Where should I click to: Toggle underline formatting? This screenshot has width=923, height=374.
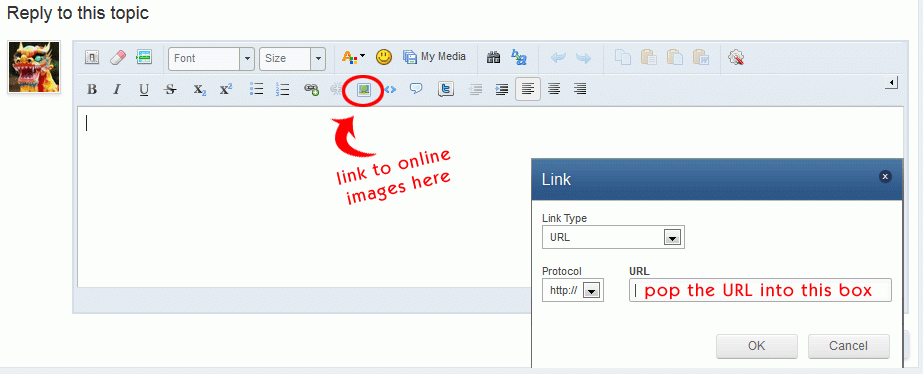point(144,90)
